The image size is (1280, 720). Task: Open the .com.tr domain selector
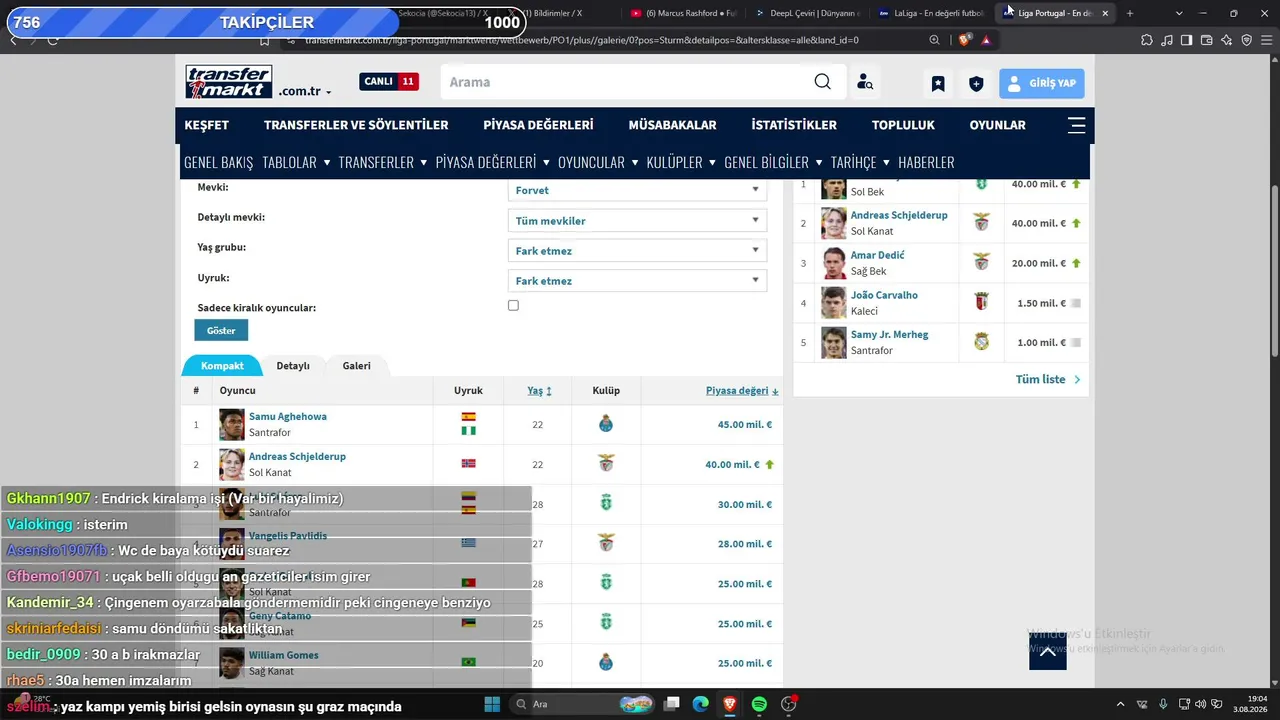305,91
